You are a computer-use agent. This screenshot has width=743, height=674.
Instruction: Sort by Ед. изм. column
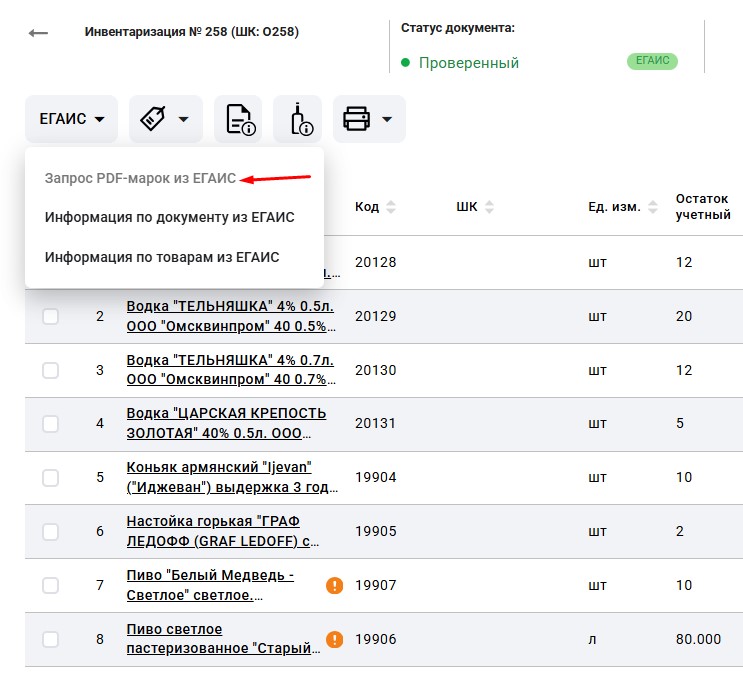pos(653,207)
